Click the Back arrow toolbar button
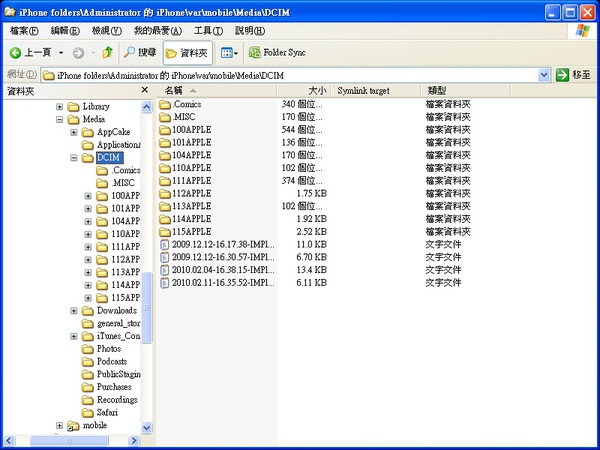Viewport: 600px width, 450px height. pos(17,52)
